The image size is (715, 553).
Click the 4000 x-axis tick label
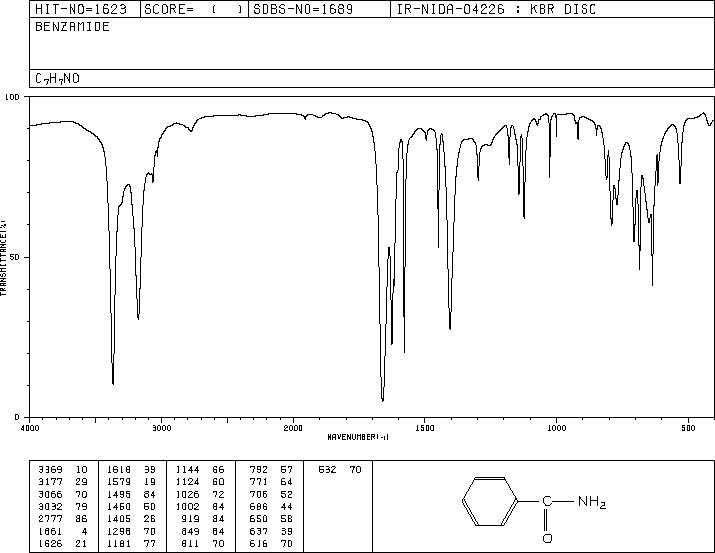30,428
